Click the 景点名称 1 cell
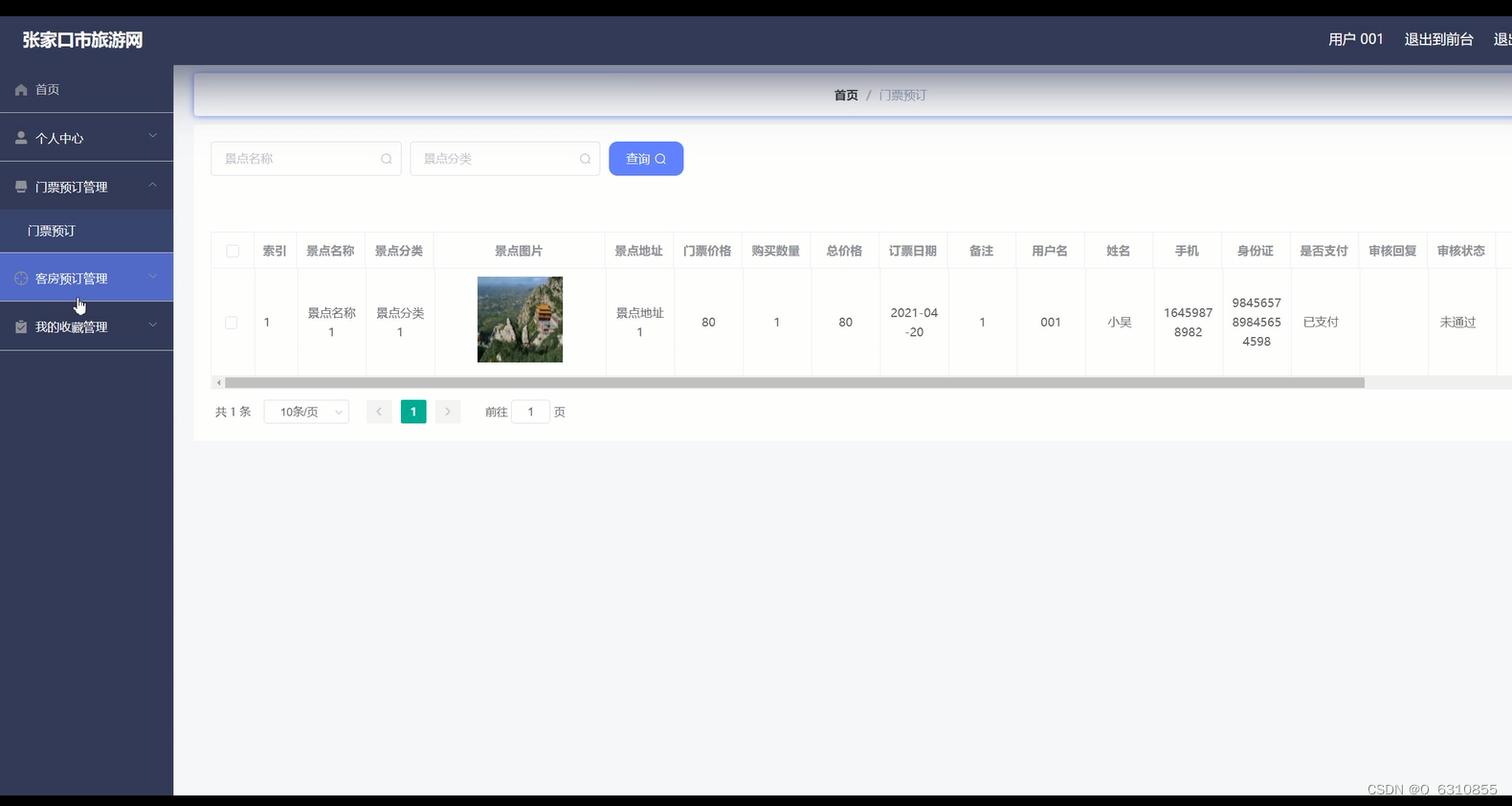 (331, 323)
